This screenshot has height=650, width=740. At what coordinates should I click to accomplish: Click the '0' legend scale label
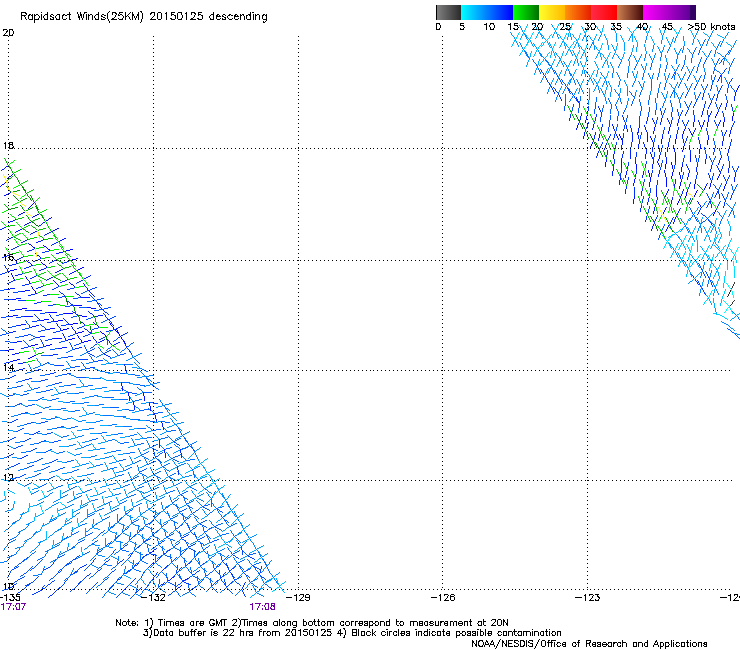(438, 27)
